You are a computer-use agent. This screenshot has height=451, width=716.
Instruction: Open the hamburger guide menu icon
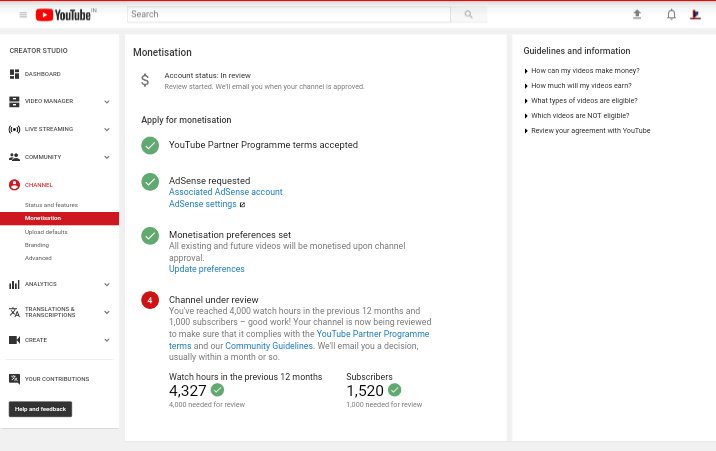(23, 15)
